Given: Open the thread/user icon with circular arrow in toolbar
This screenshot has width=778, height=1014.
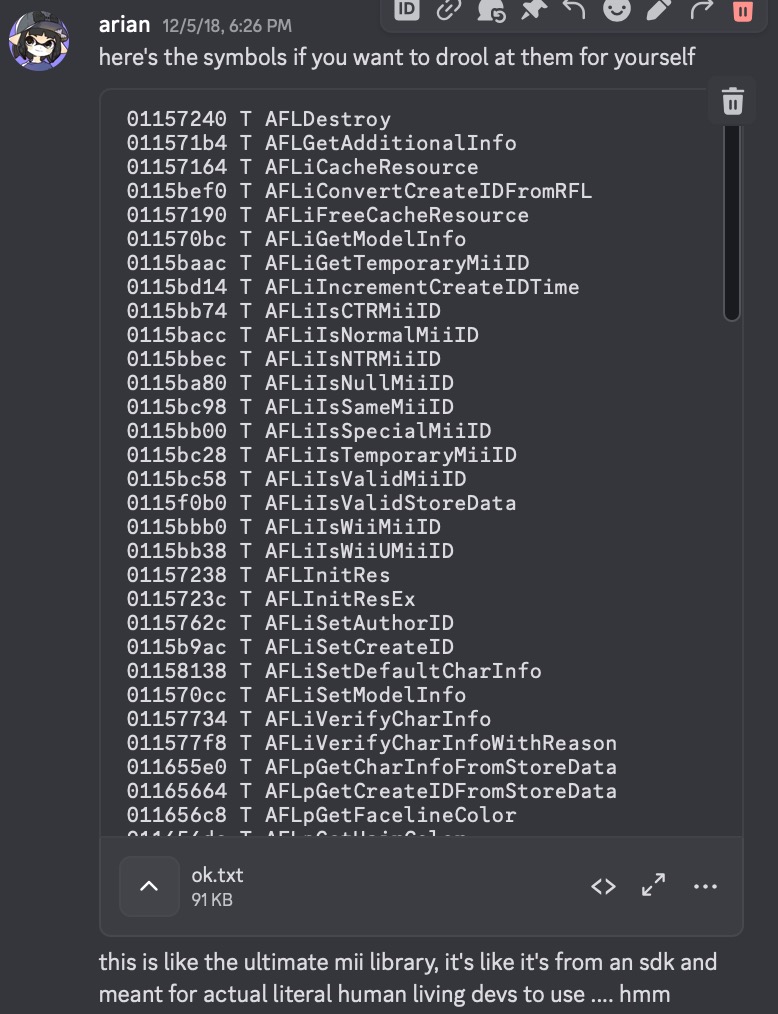Looking at the screenshot, I should (490, 9).
